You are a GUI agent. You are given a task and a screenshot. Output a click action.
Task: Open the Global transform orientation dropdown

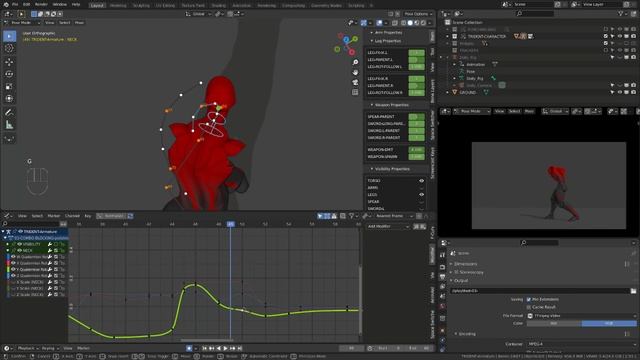click(x=198, y=14)
